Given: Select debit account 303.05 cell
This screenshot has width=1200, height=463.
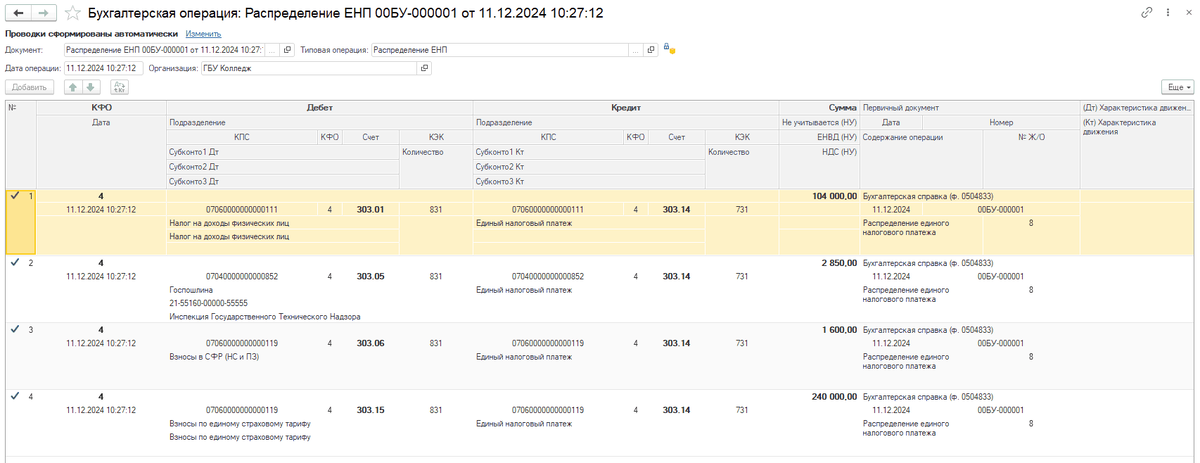Looking at the screenshot, I should coord(370,276).
